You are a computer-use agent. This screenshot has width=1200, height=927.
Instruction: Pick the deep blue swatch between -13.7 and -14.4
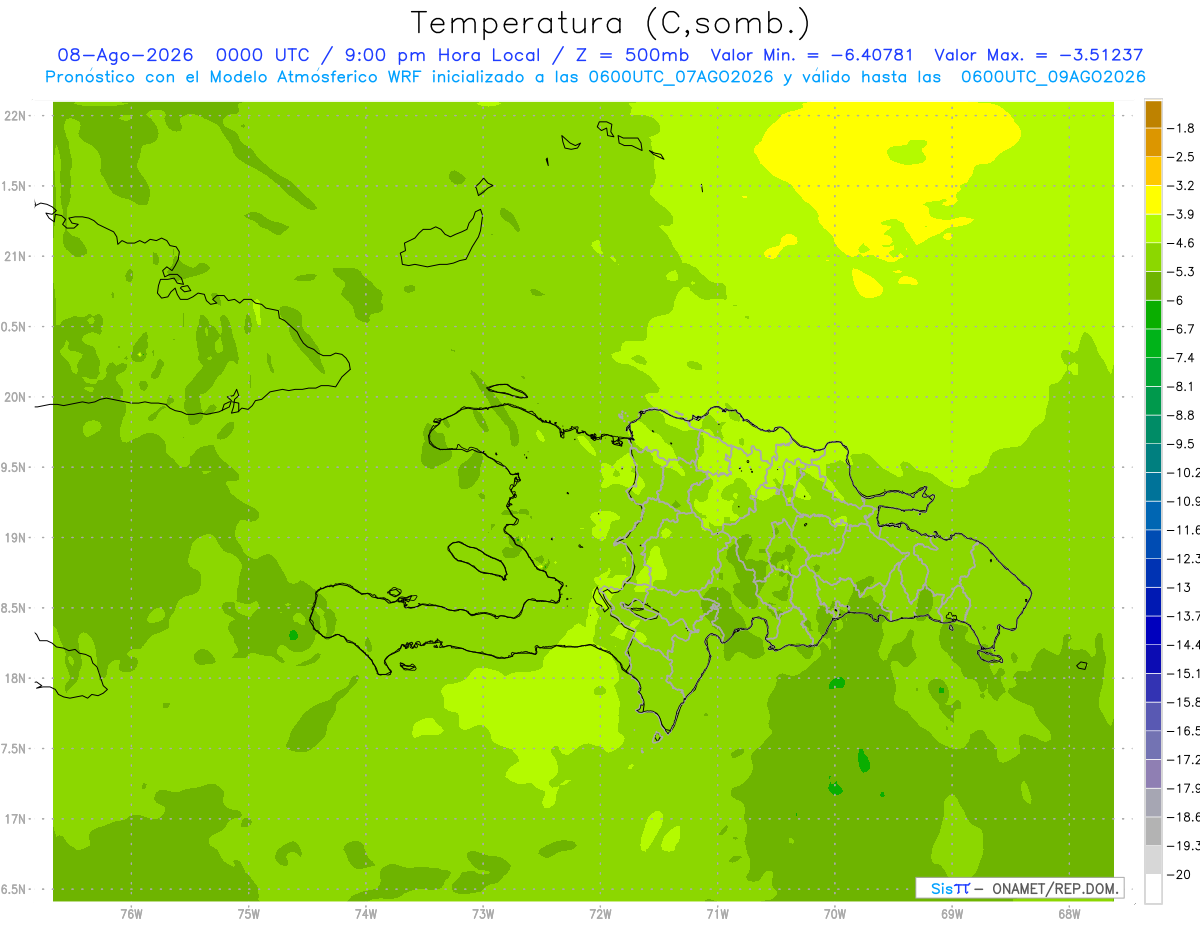click(1154, 630)
